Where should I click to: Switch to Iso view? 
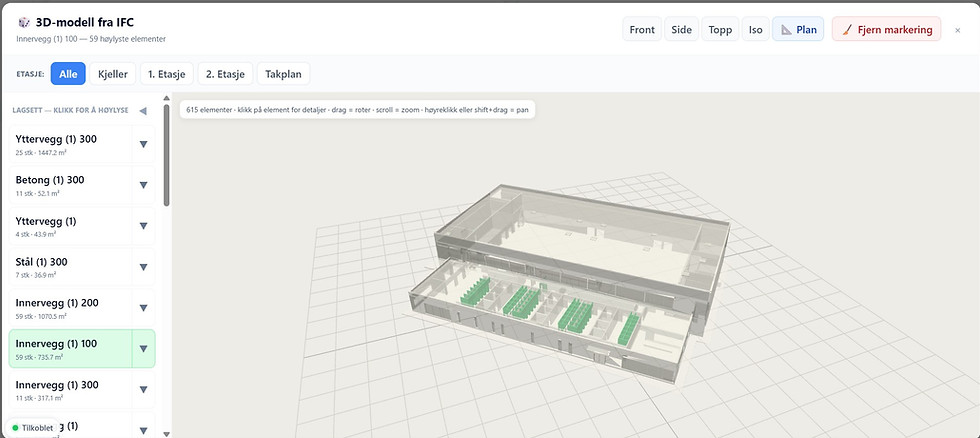coord(756,29)
